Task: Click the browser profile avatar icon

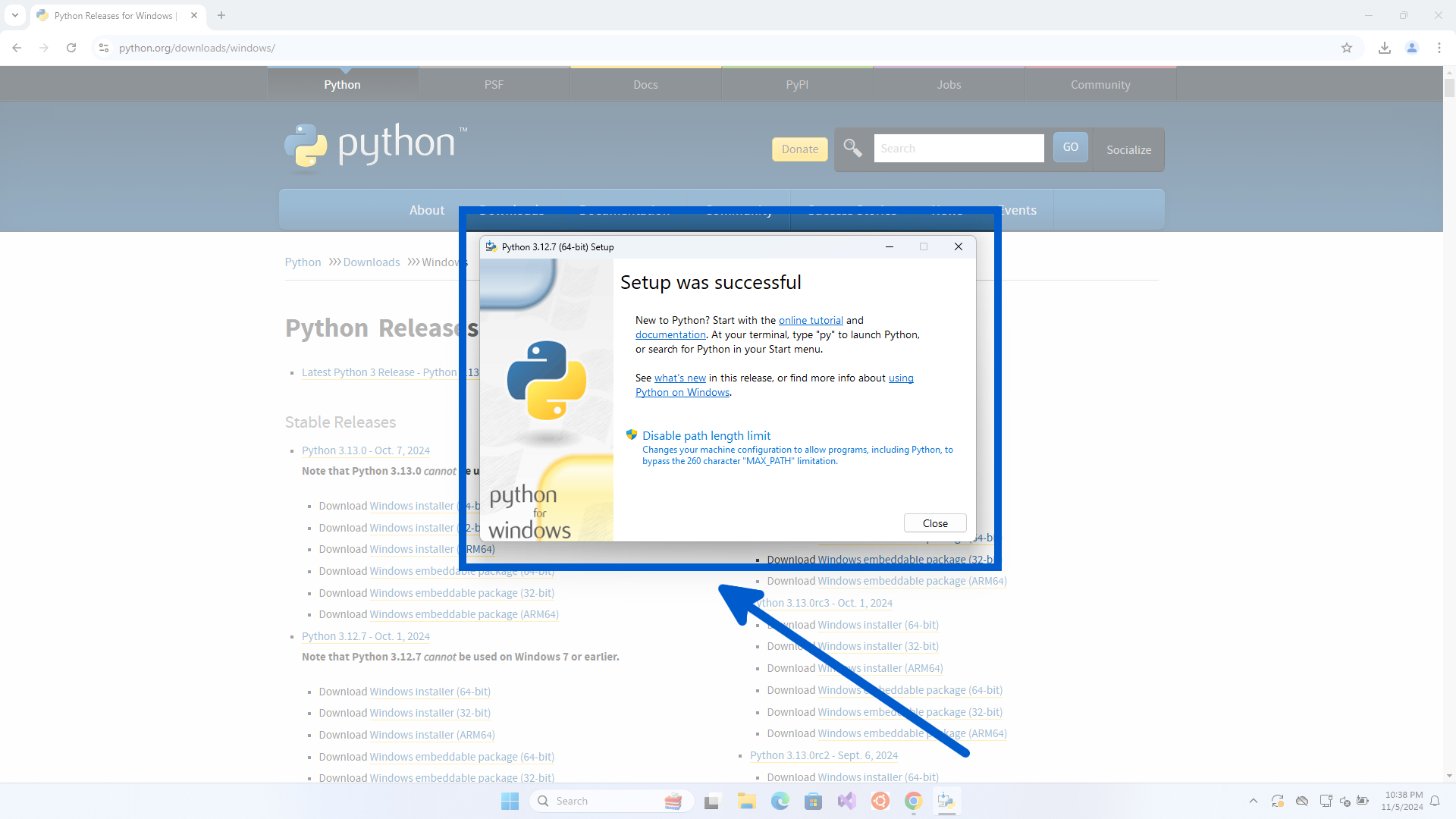Action: 1411,47
